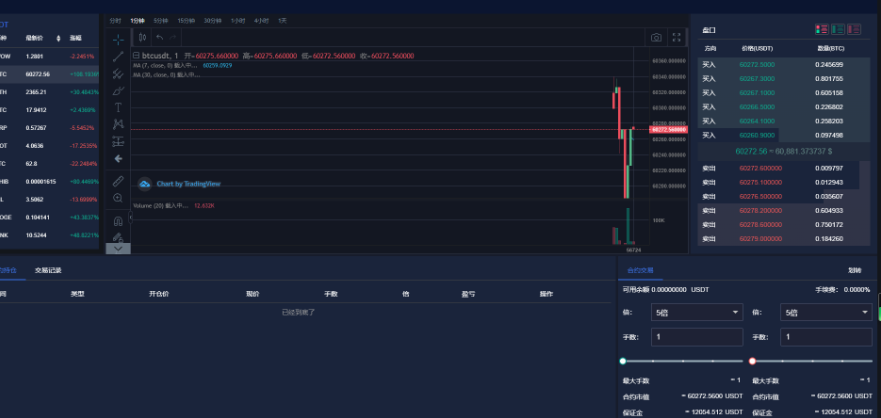Screen dimensions: 881x418
Task: Take a chart snapshot with camera icon
Action: (x=656, y=38)
